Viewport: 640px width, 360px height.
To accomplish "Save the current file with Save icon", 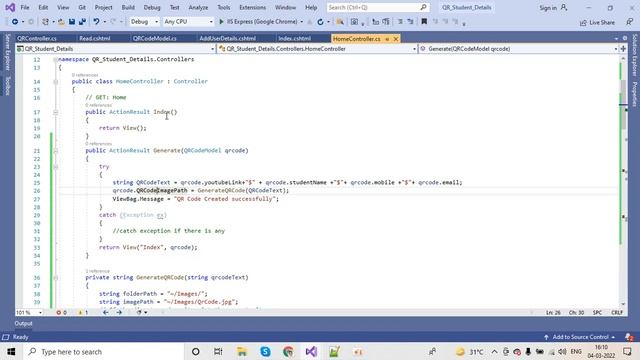I will 72,22.
